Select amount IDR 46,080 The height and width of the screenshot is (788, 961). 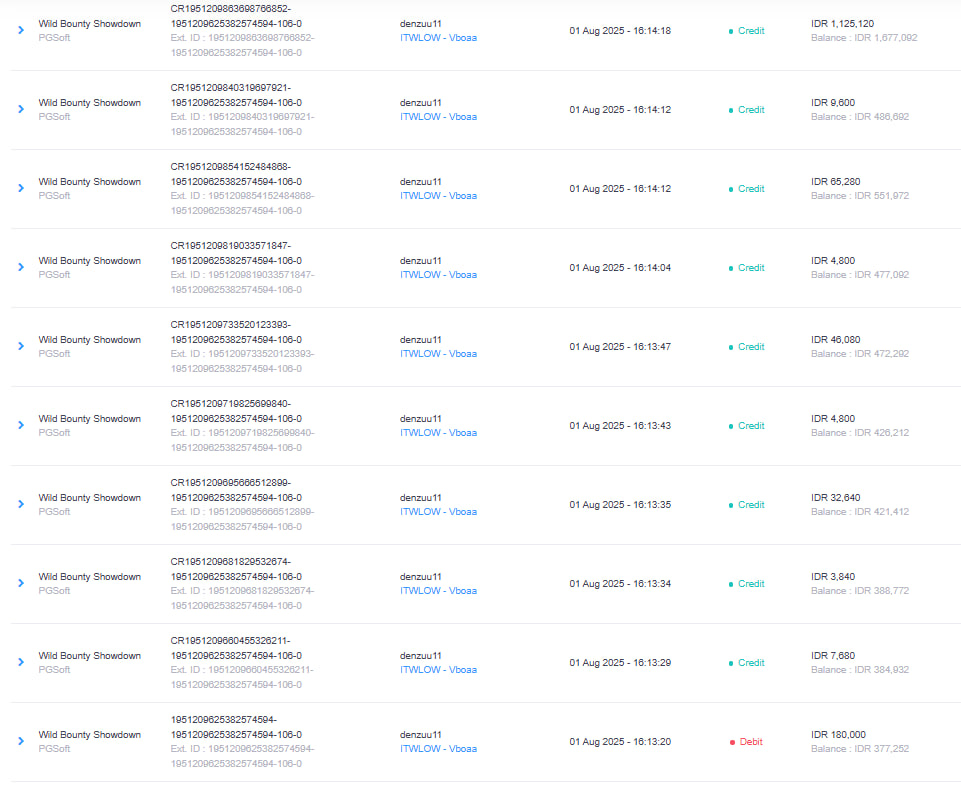tap(836, 339)
